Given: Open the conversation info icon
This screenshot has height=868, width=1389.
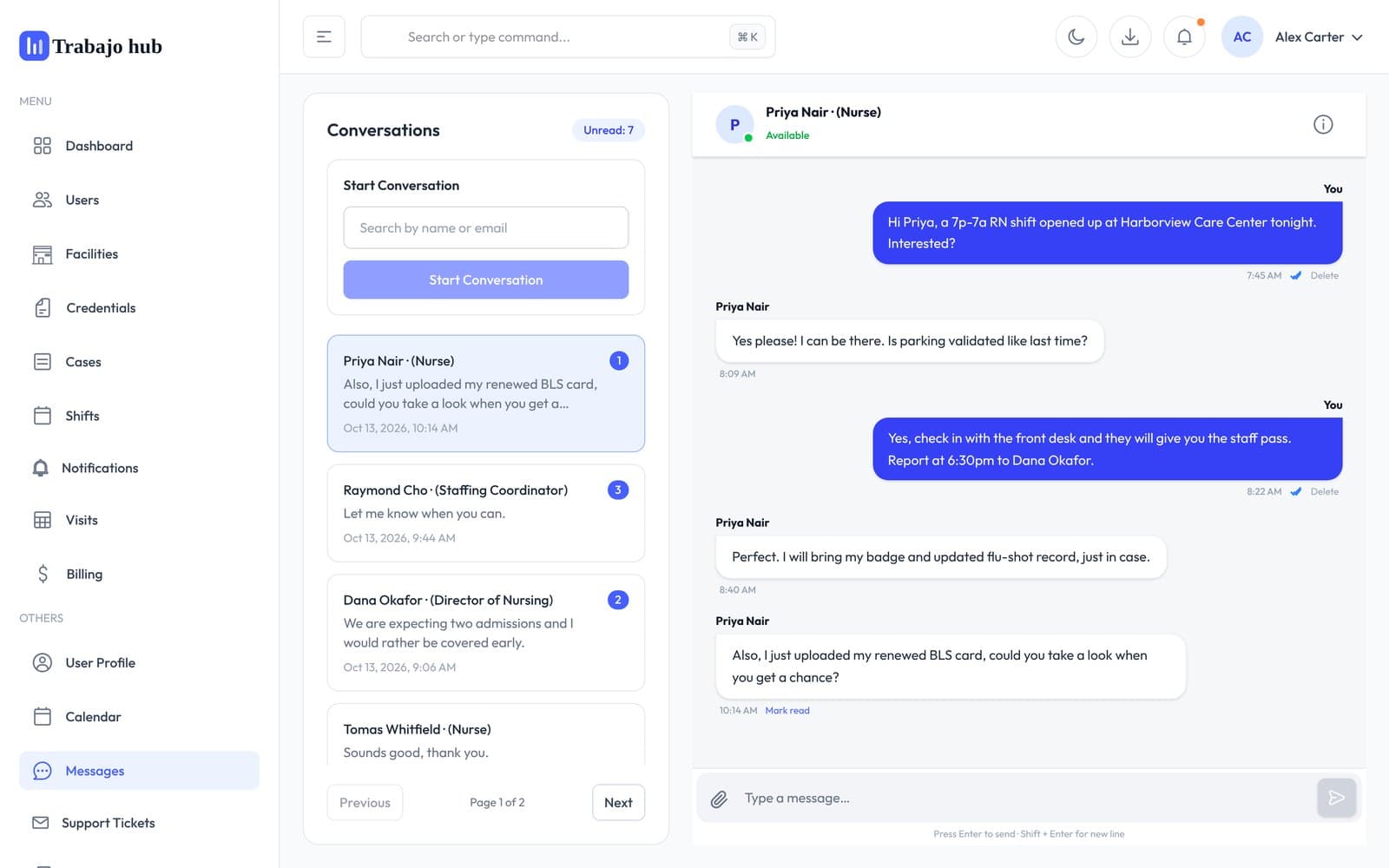Looking at the screenshot, I should pyautogui.click(x=1323, y=124).
